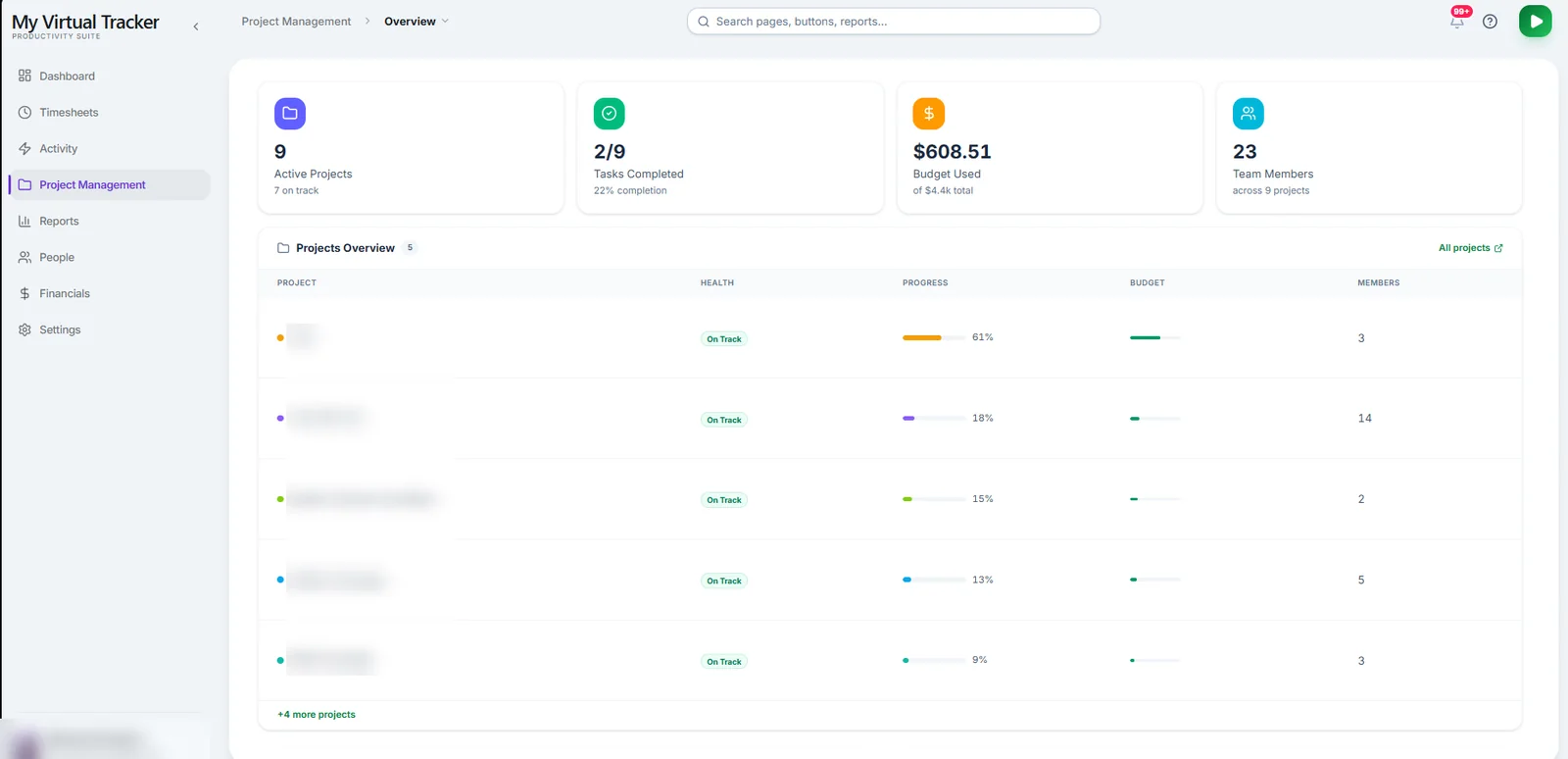Viewport: 1568px width, 759px height.
Task: Open Timesheets from the sidebar
Action: [x=109, y=112]
